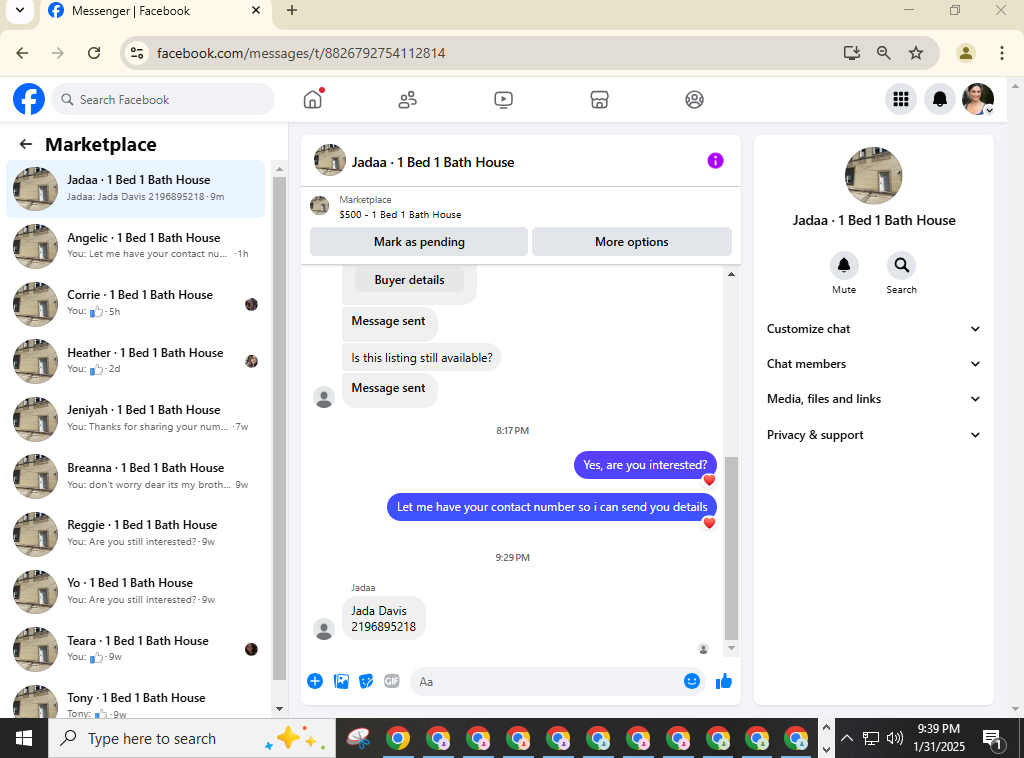Bookmark this page with star icon

pyautogui.click(x=916, y=53)
